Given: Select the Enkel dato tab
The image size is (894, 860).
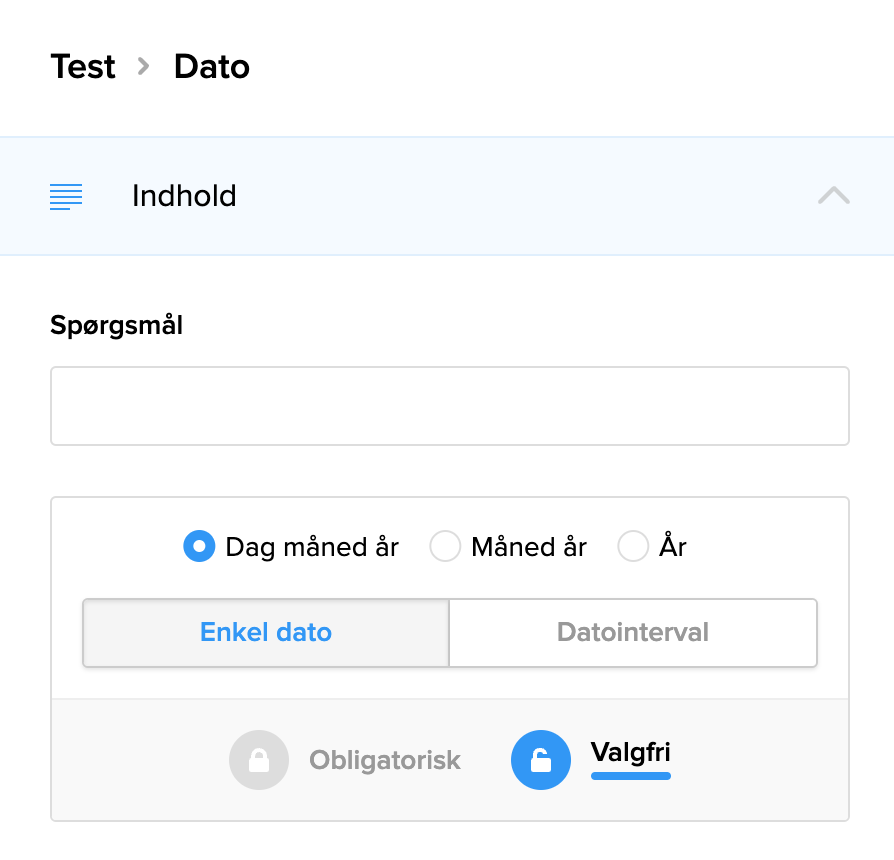Looking at the screenshot, I should click(x=265, y=632).
